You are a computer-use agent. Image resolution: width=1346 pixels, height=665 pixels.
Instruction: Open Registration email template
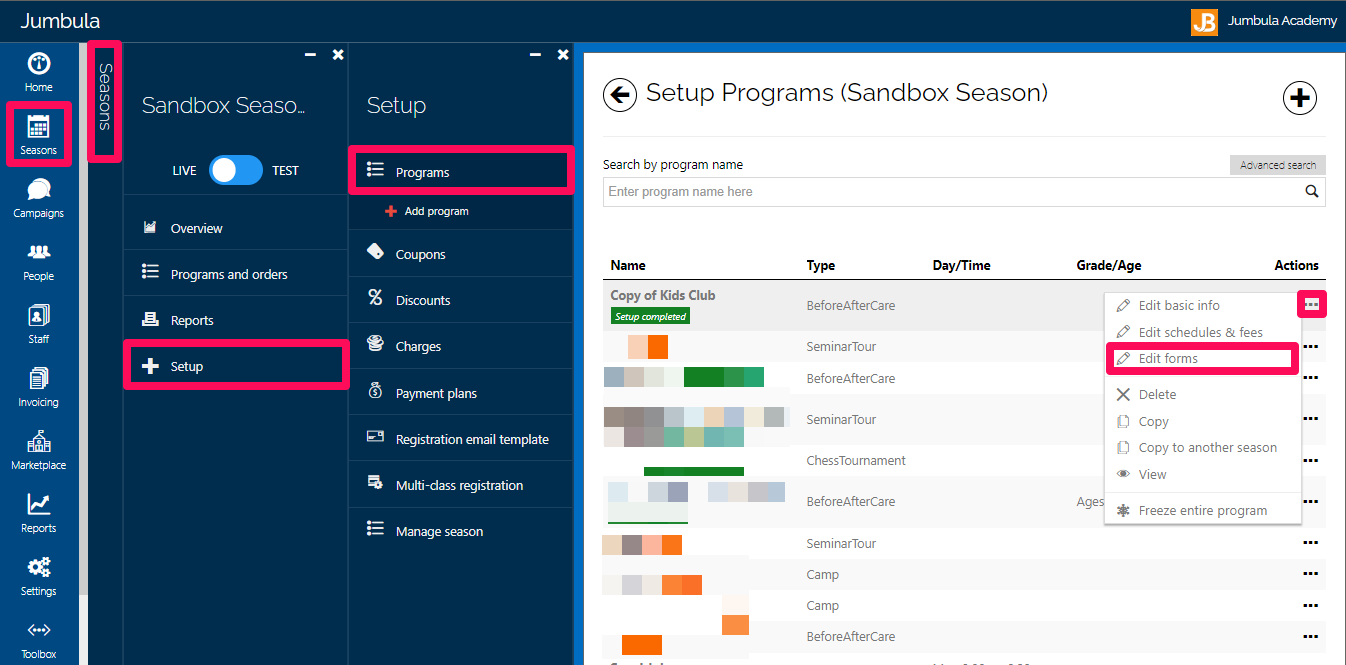(x=461, y=439)
